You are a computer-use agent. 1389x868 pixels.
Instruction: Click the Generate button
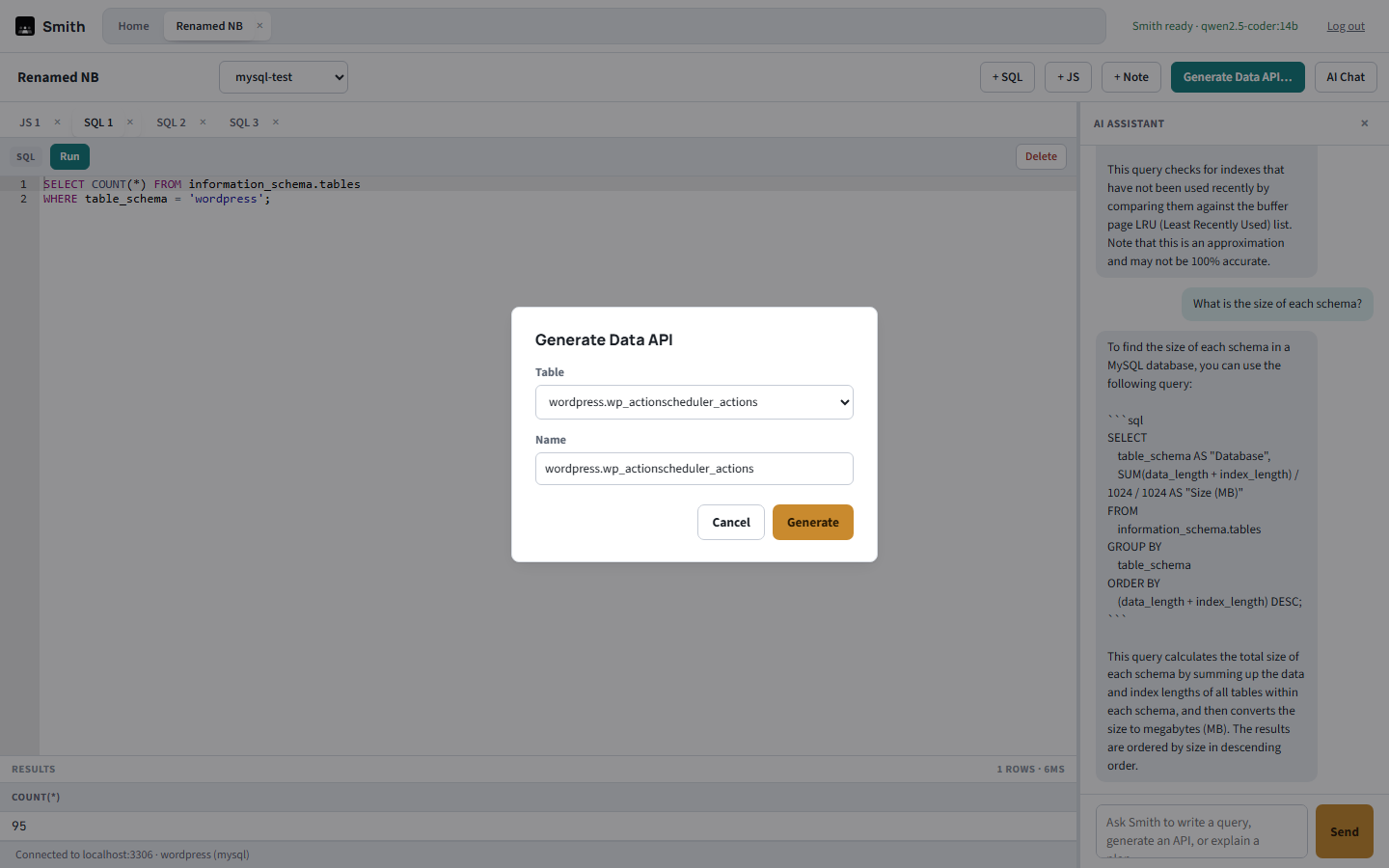click(813, 523)
